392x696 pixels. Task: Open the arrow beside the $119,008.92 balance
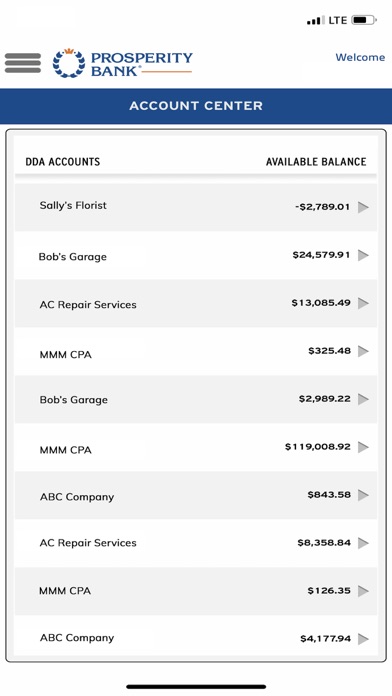click(x=363, y=447)
